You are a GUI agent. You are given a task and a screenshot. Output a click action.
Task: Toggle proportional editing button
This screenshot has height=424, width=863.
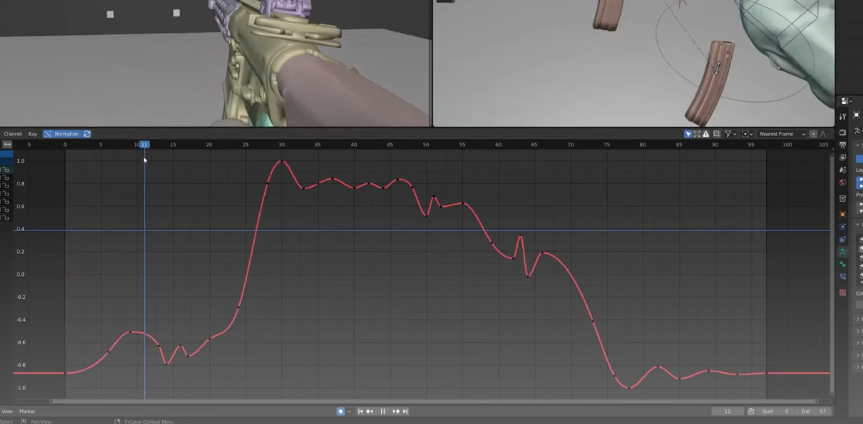813,134
